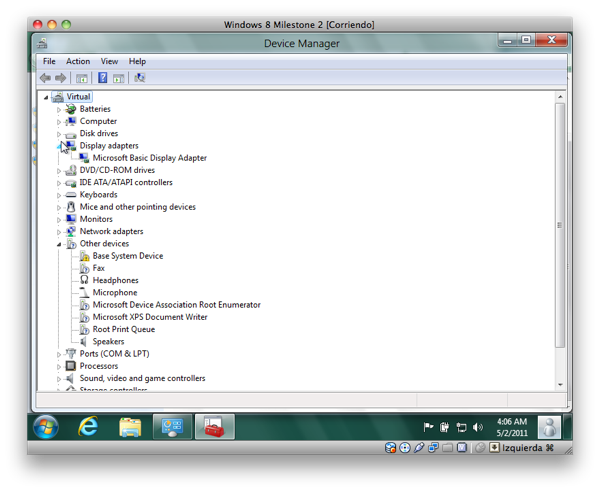600x492 pixels.
Task: Click the Control Panel taskbar icon
Action: pos(172,427)
